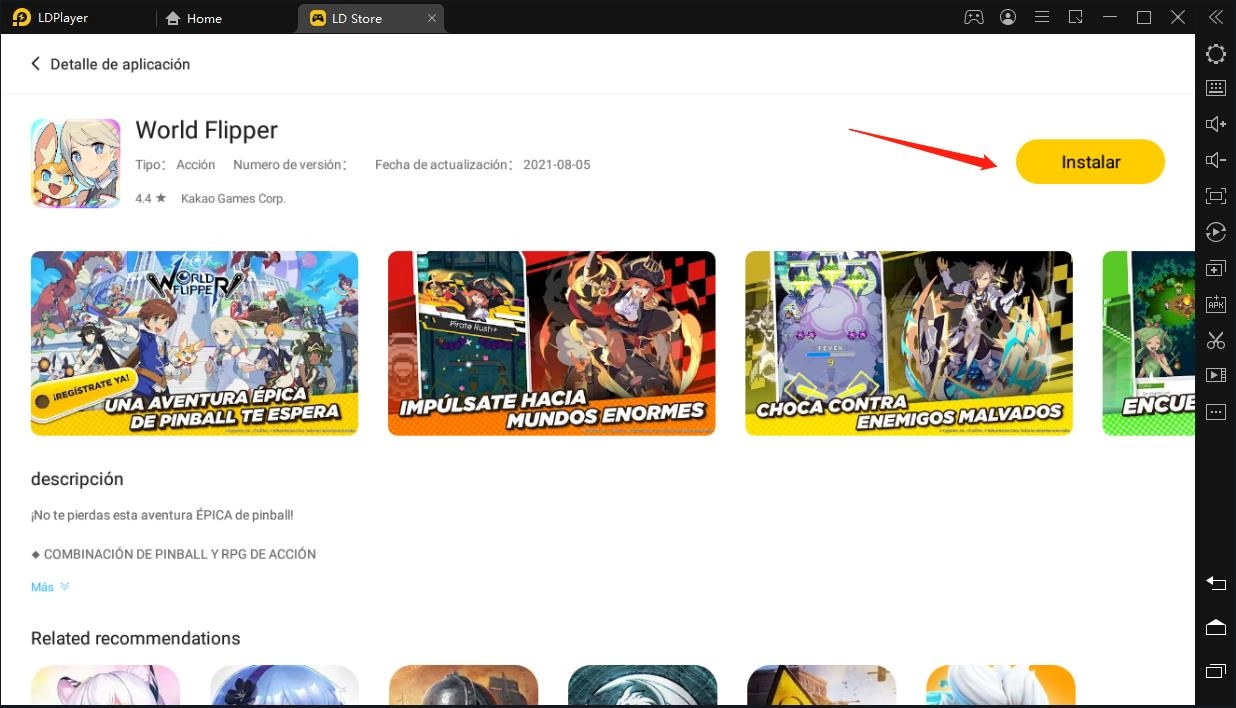
Task: Click the pop-out window icon in title bar
Action: click(1075, 18)
